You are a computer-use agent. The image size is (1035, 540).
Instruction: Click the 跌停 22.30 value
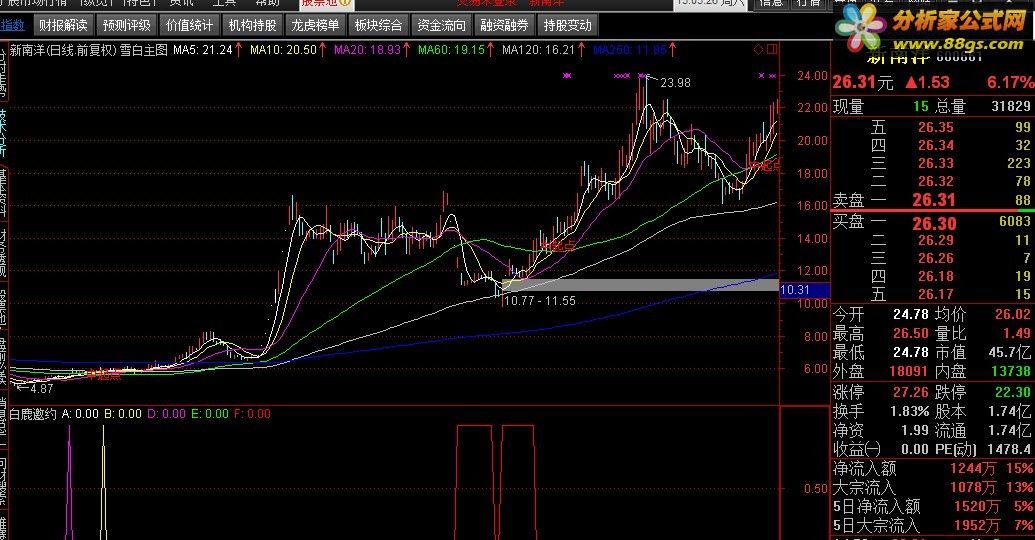1013,392
